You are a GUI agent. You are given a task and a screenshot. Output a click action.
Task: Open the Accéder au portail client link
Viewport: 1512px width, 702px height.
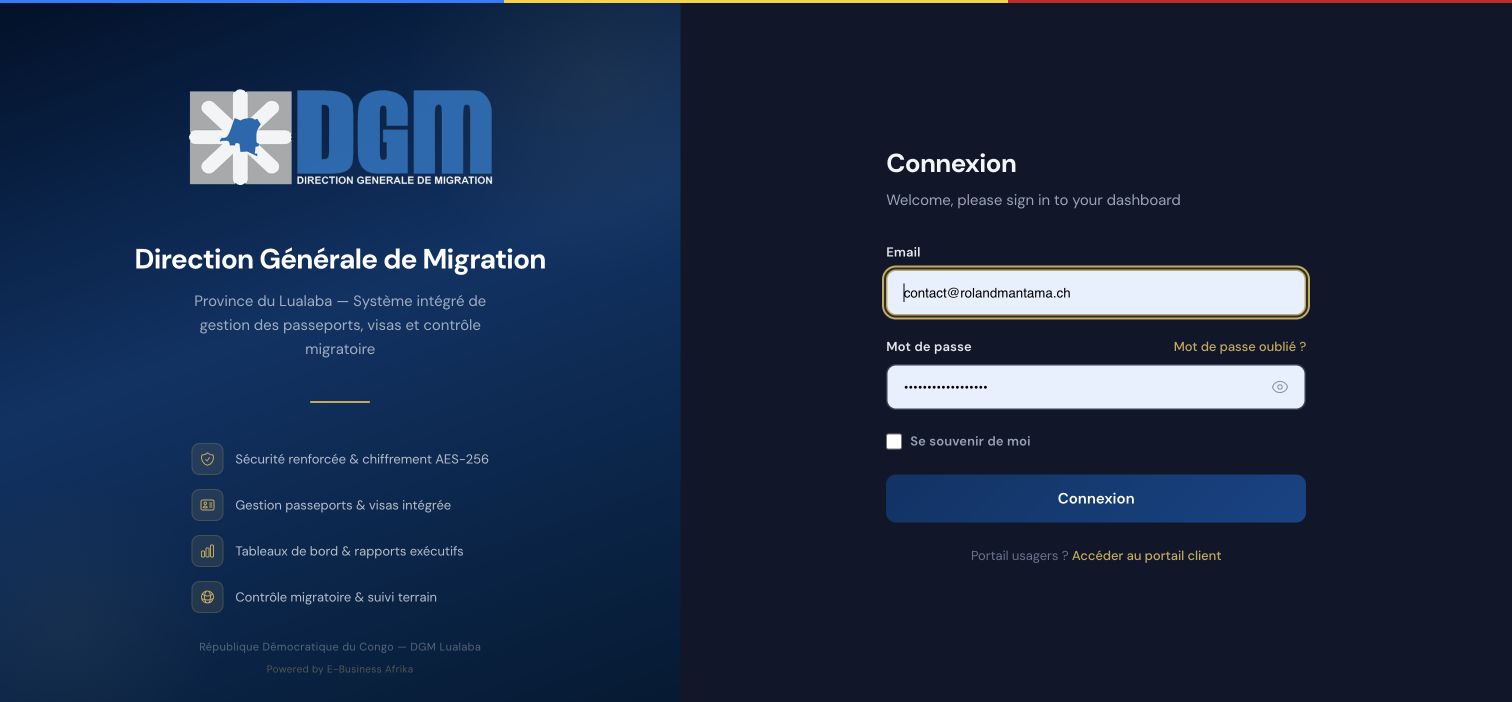[x=1147, y=555]
